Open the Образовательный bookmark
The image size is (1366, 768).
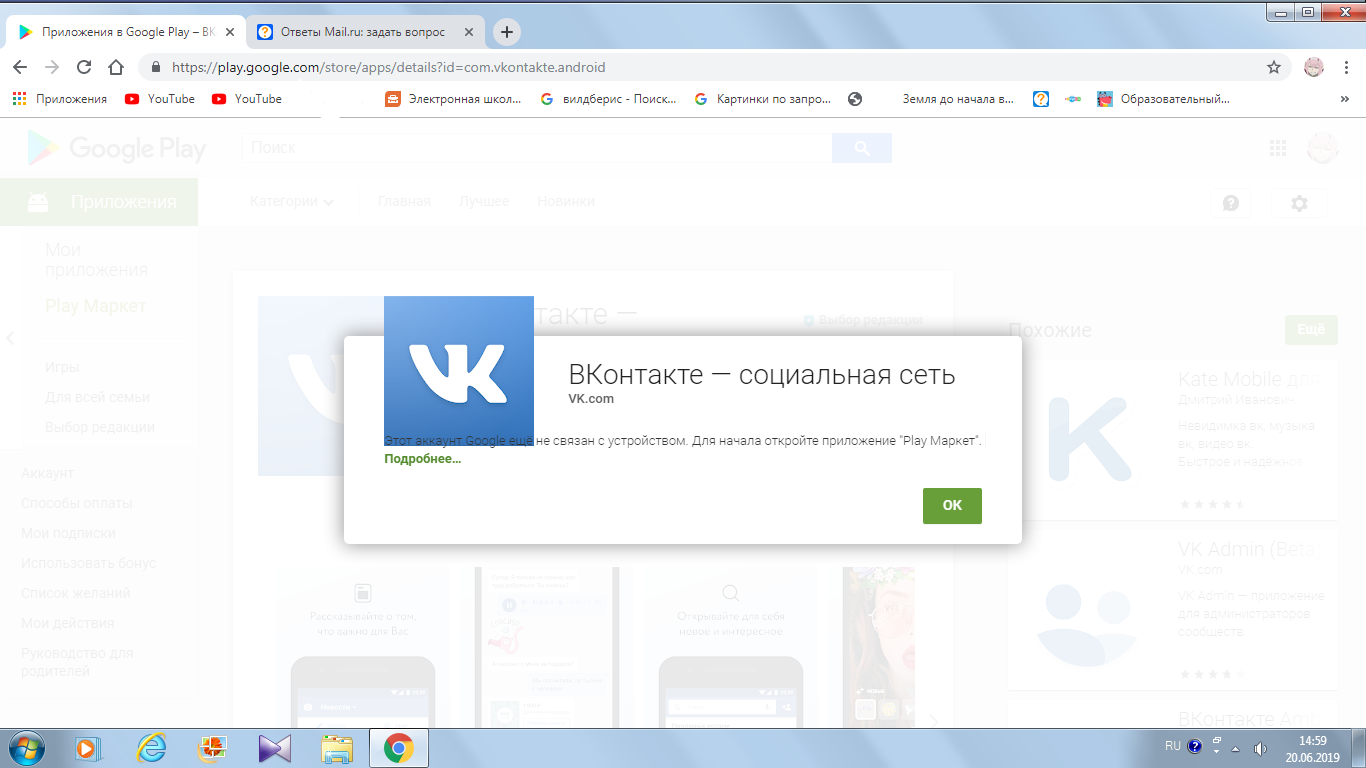[x=1164, y=99]
